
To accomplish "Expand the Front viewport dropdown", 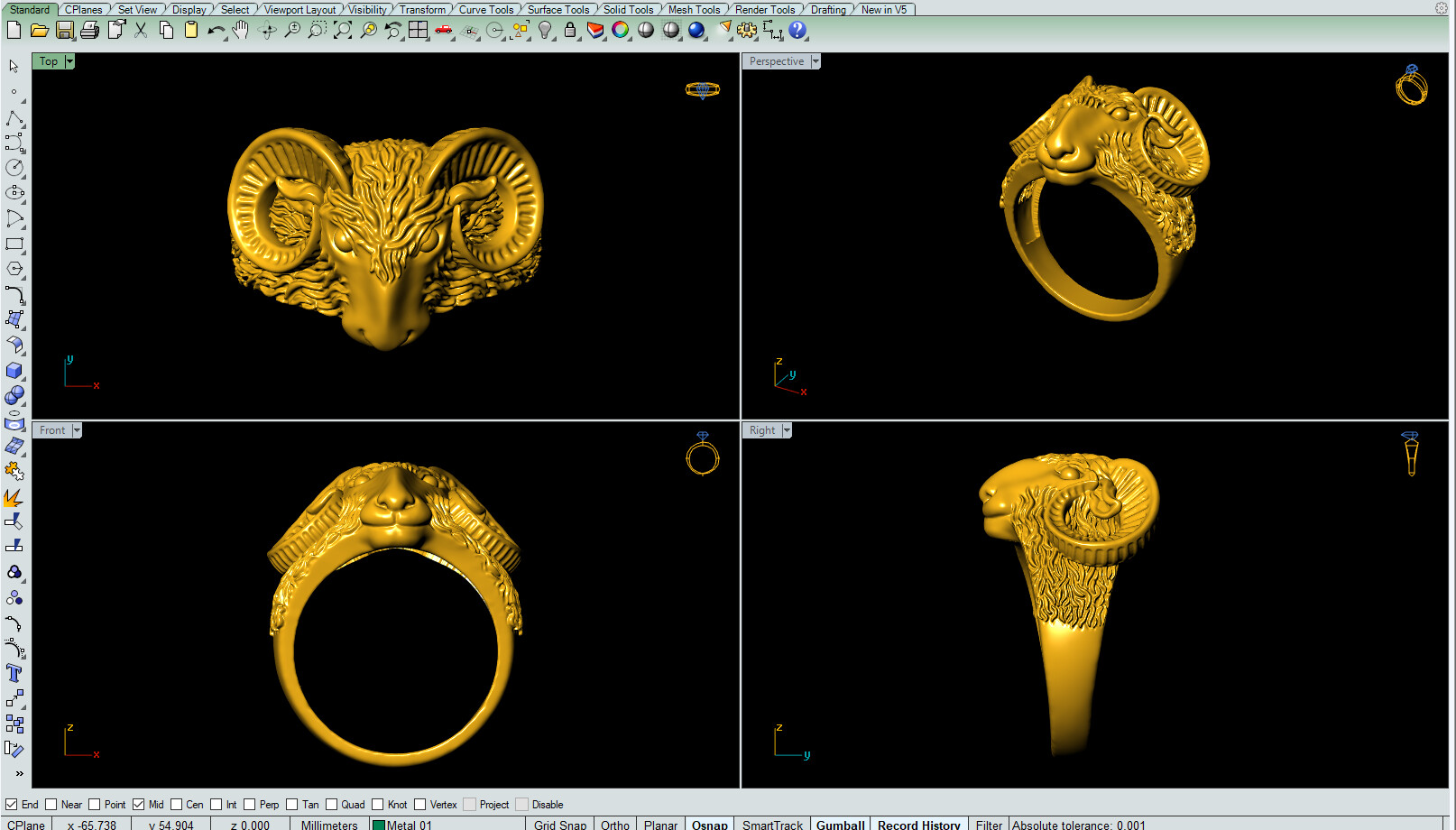I will click(x=78, y=430).
